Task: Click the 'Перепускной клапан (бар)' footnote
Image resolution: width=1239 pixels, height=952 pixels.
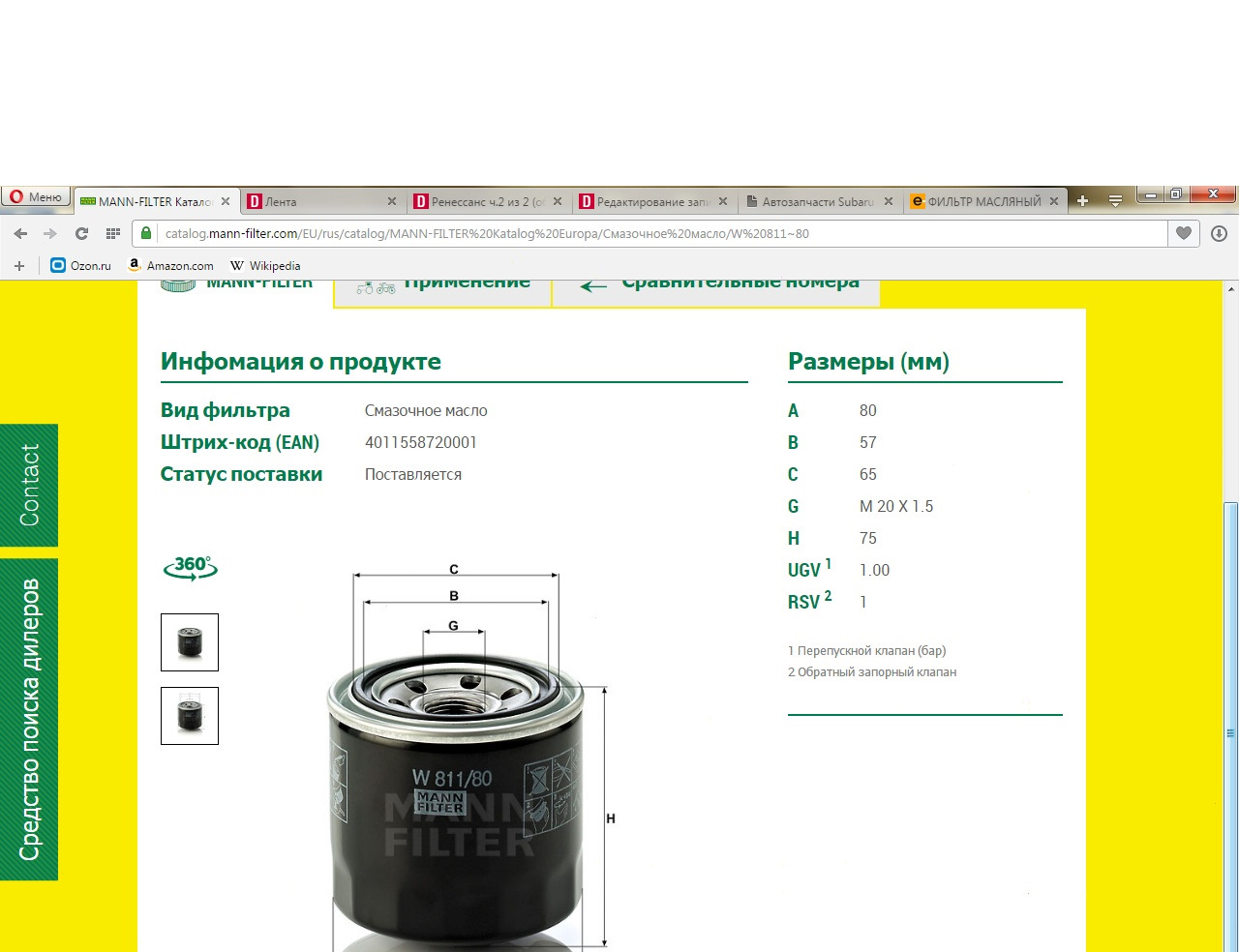Action: pyautogui.click(x=867, y=651)
